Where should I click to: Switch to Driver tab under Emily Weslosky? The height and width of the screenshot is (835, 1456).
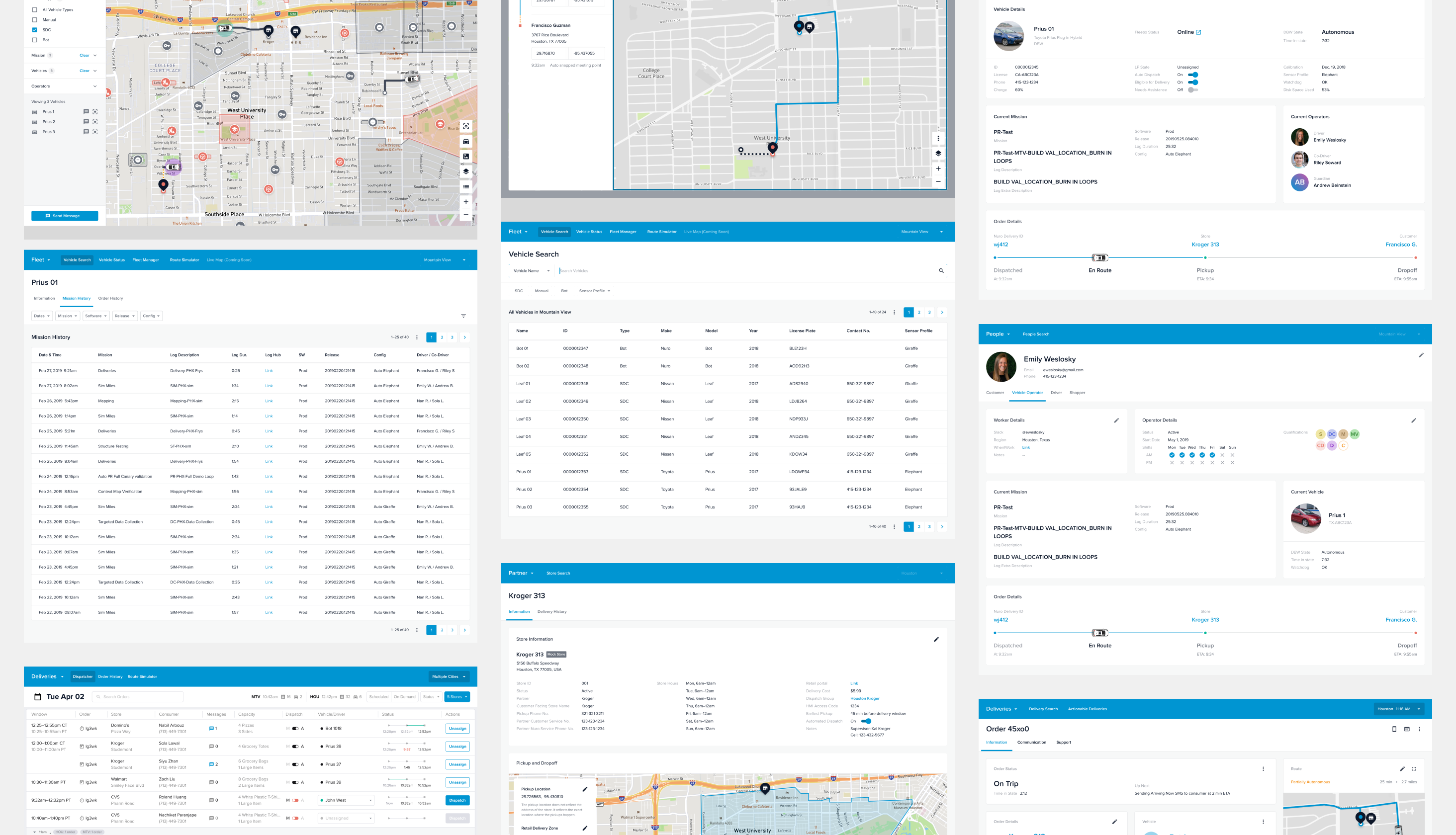pyautogui.click(x=1056, y=393)
